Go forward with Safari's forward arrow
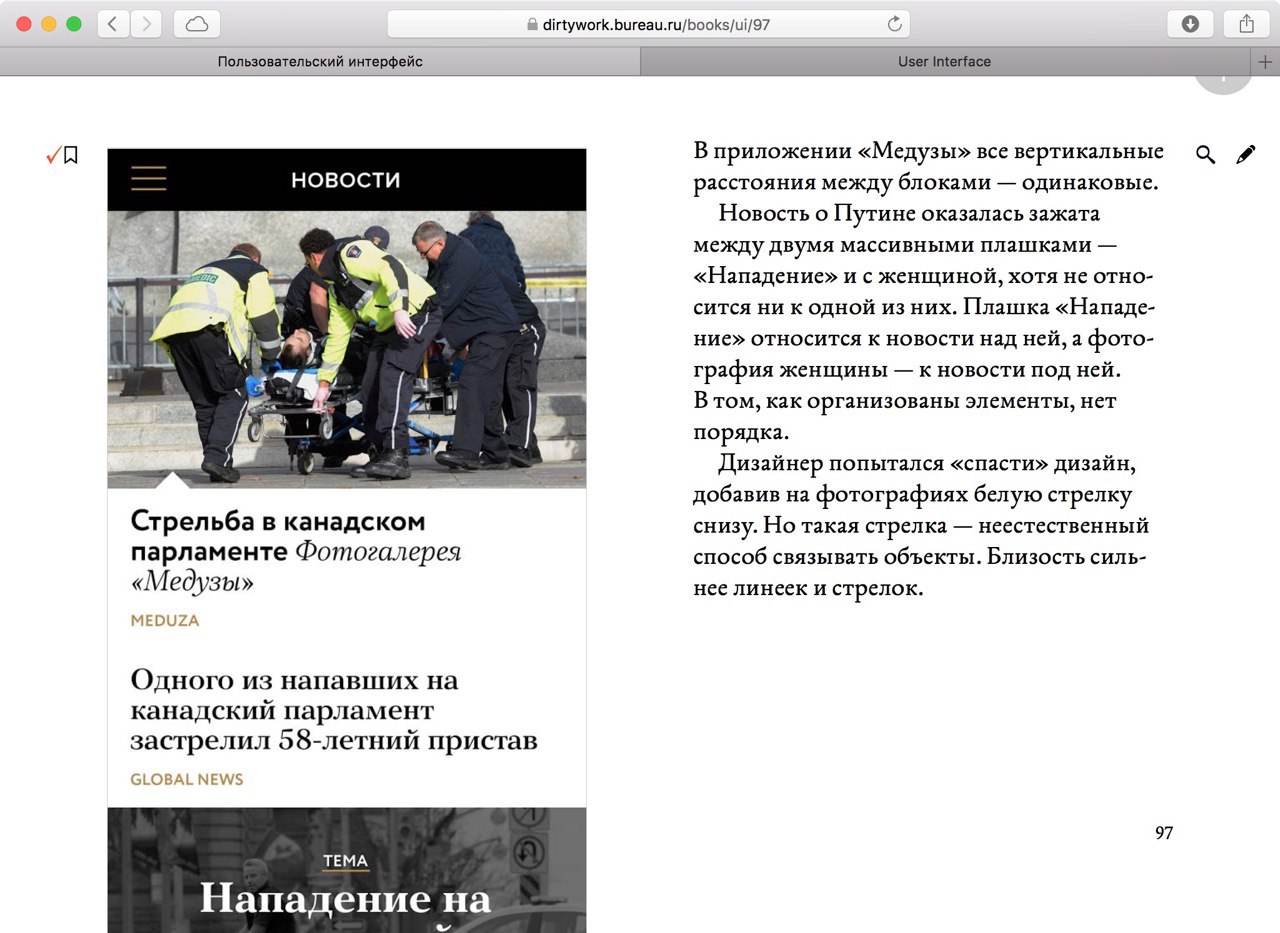This screenshot has height=933, width=1280. [146, 24]
